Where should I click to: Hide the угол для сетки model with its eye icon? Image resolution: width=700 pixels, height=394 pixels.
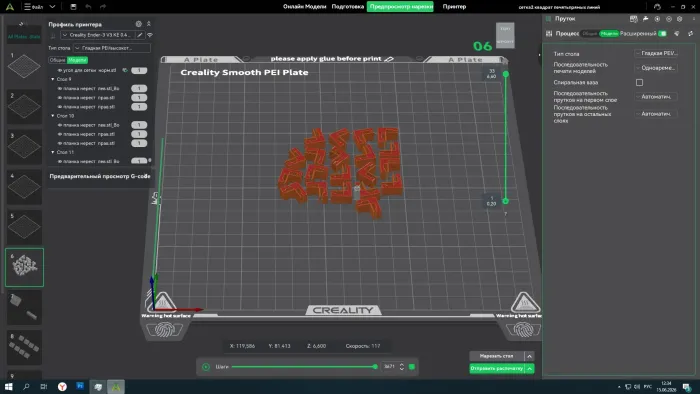point(59,71)
